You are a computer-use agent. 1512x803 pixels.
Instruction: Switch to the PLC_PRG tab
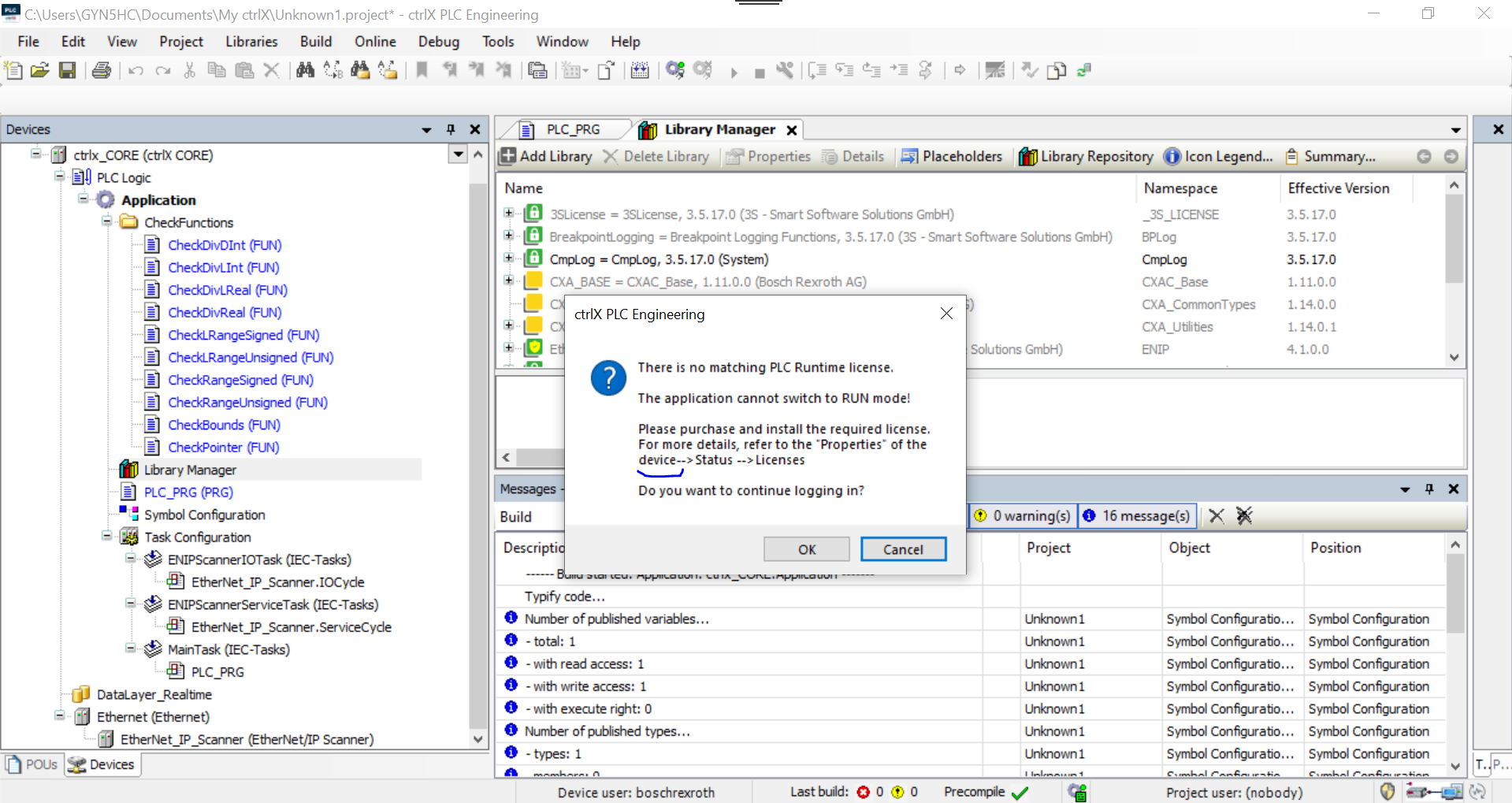pos(572,129)
